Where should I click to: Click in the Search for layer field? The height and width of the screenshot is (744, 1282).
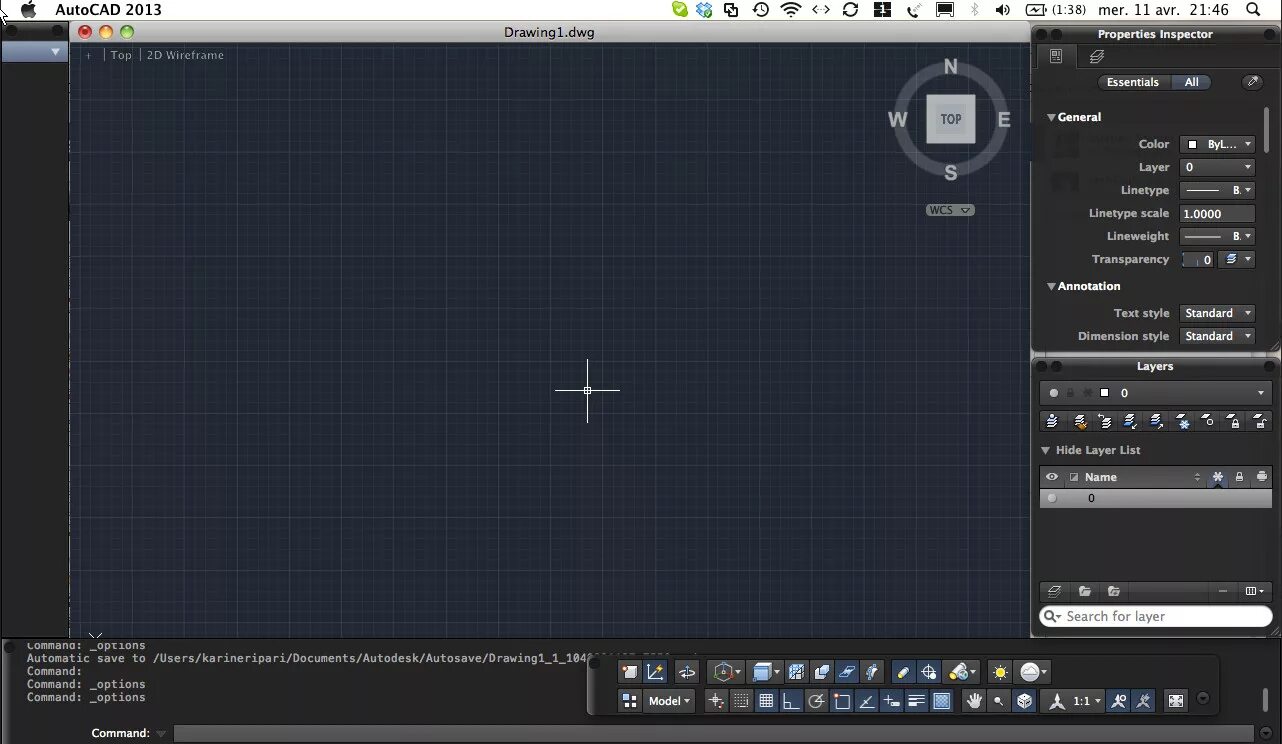pyautogui.click(x=1155, y=616)
